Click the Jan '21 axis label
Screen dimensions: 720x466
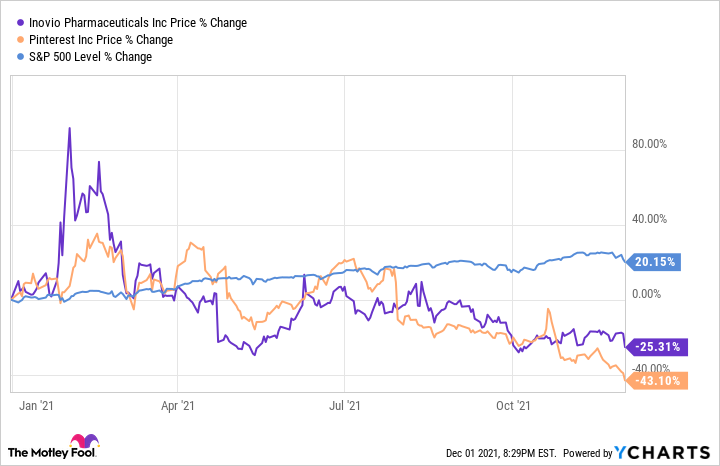(x=36, y=404)
